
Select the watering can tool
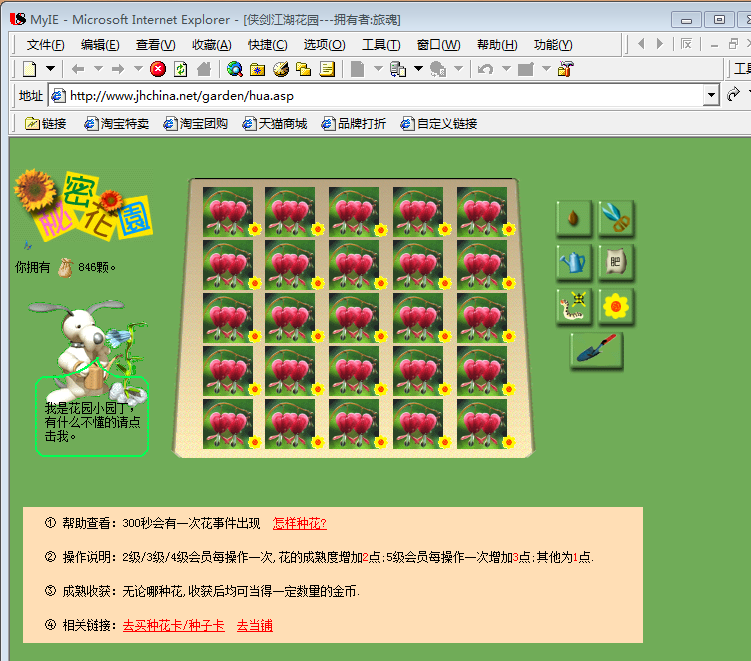pyautogui.click(x=573, y=262)
